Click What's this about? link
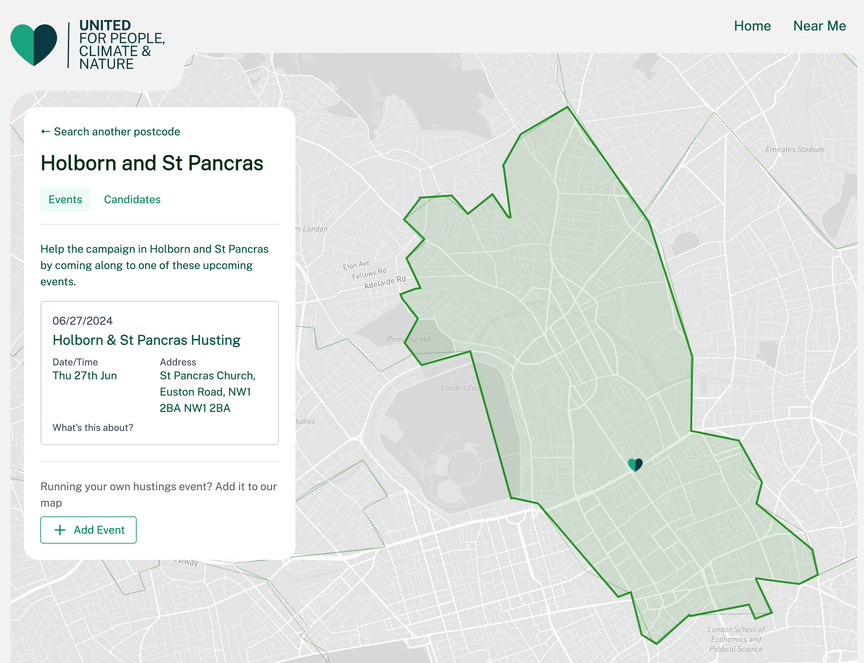 pyautogui.click(x=93, y=428)
